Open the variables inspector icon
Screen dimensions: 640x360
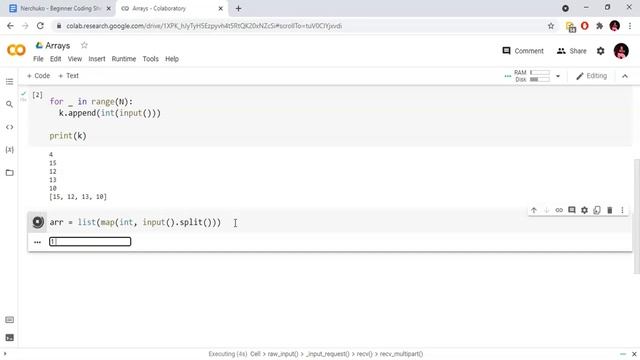(x=9, y=150)
